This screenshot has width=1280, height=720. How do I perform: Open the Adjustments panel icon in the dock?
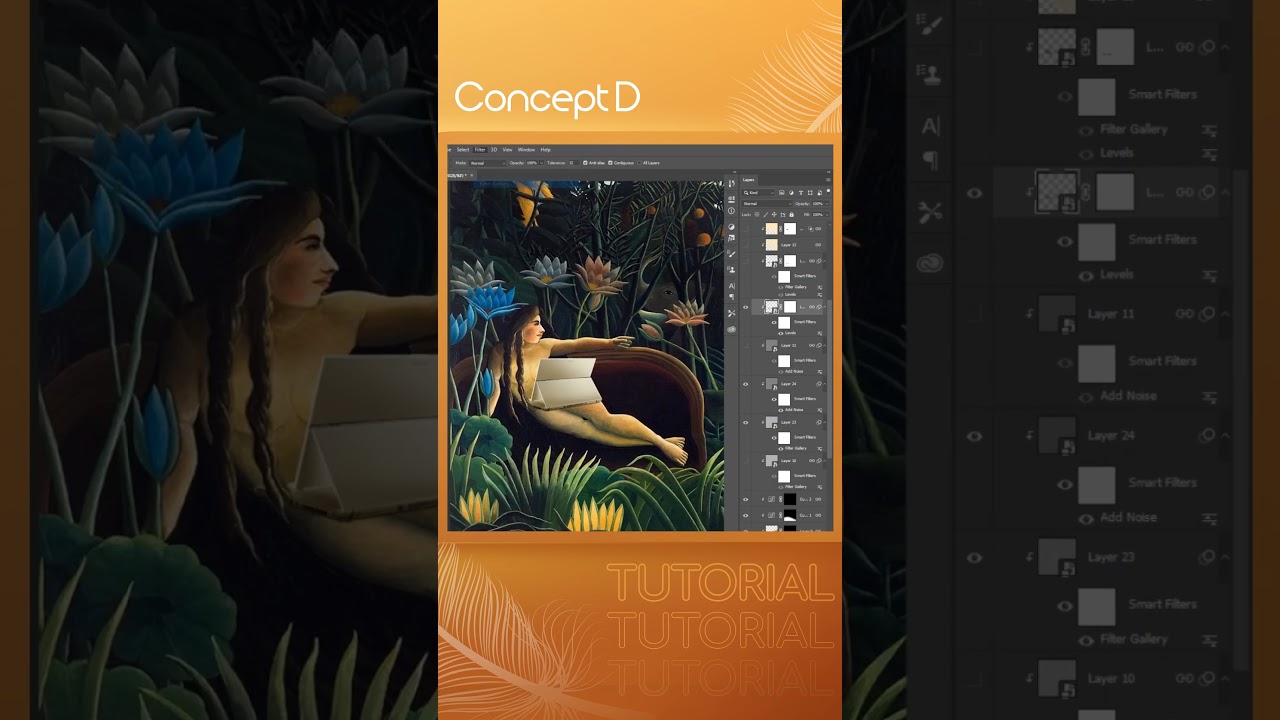[x=731, y=227]
